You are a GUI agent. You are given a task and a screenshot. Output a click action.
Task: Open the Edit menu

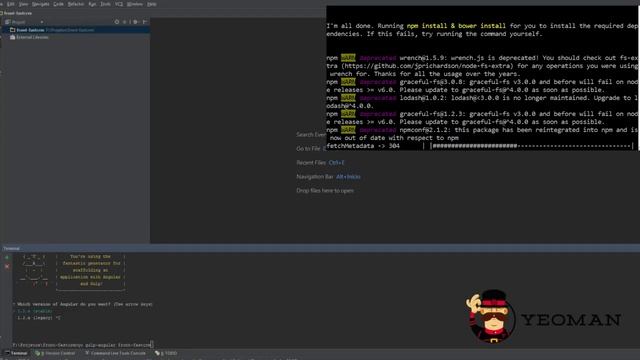pos(11,4)
